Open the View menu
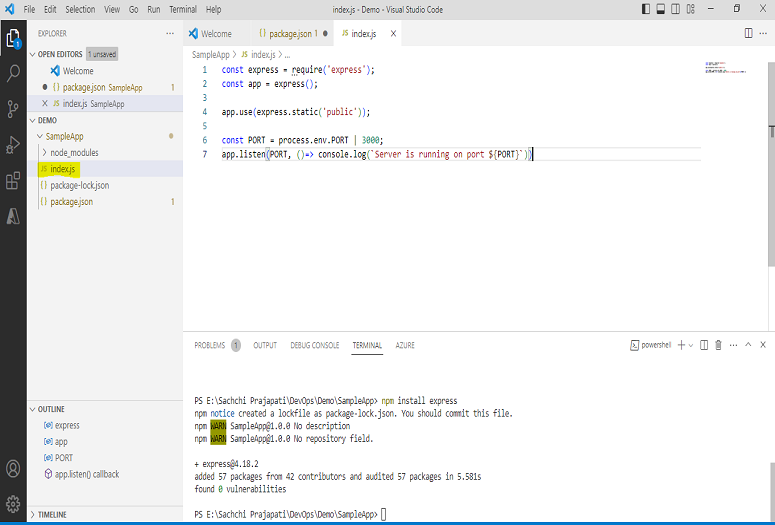Image resolution: width=775 pixels, height=525 pixels. point(112,9)
